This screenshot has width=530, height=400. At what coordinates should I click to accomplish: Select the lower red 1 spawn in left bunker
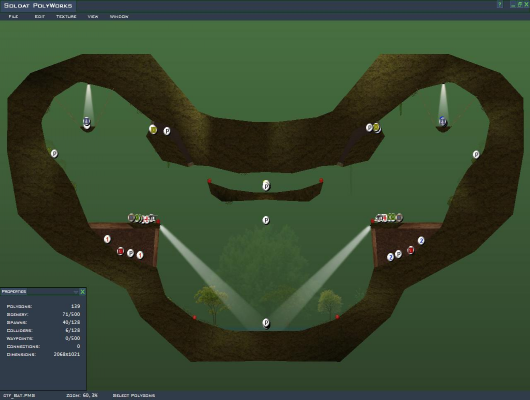coord(140,255)
